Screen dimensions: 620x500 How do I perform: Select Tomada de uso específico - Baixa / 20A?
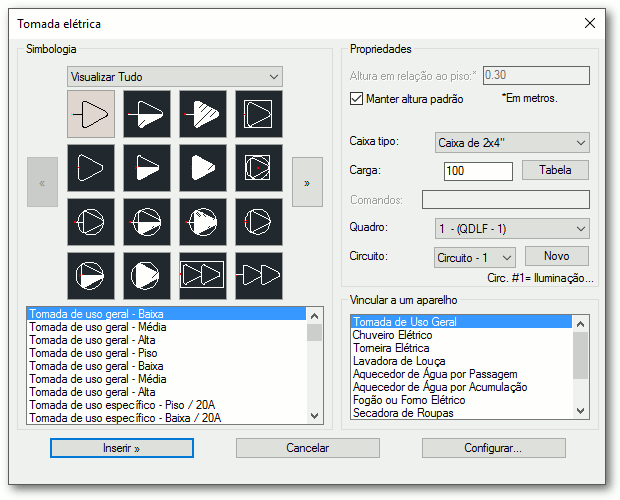[x=166, y=418]
